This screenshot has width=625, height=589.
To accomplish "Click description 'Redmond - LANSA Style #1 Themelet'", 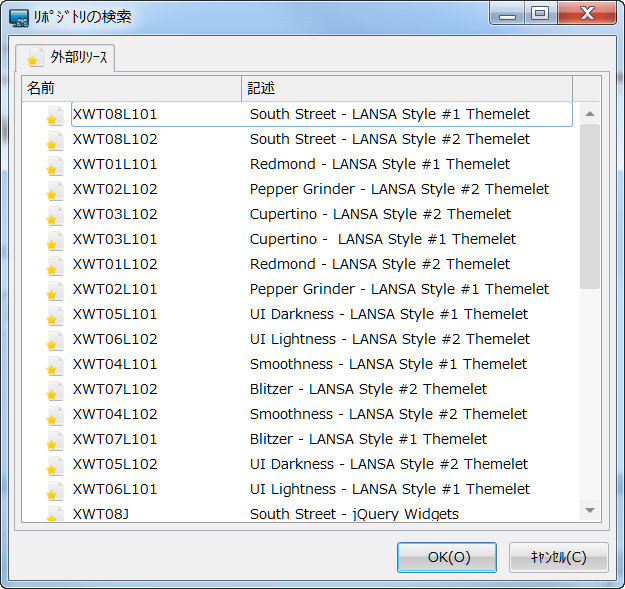I will (x=380, y=165).
